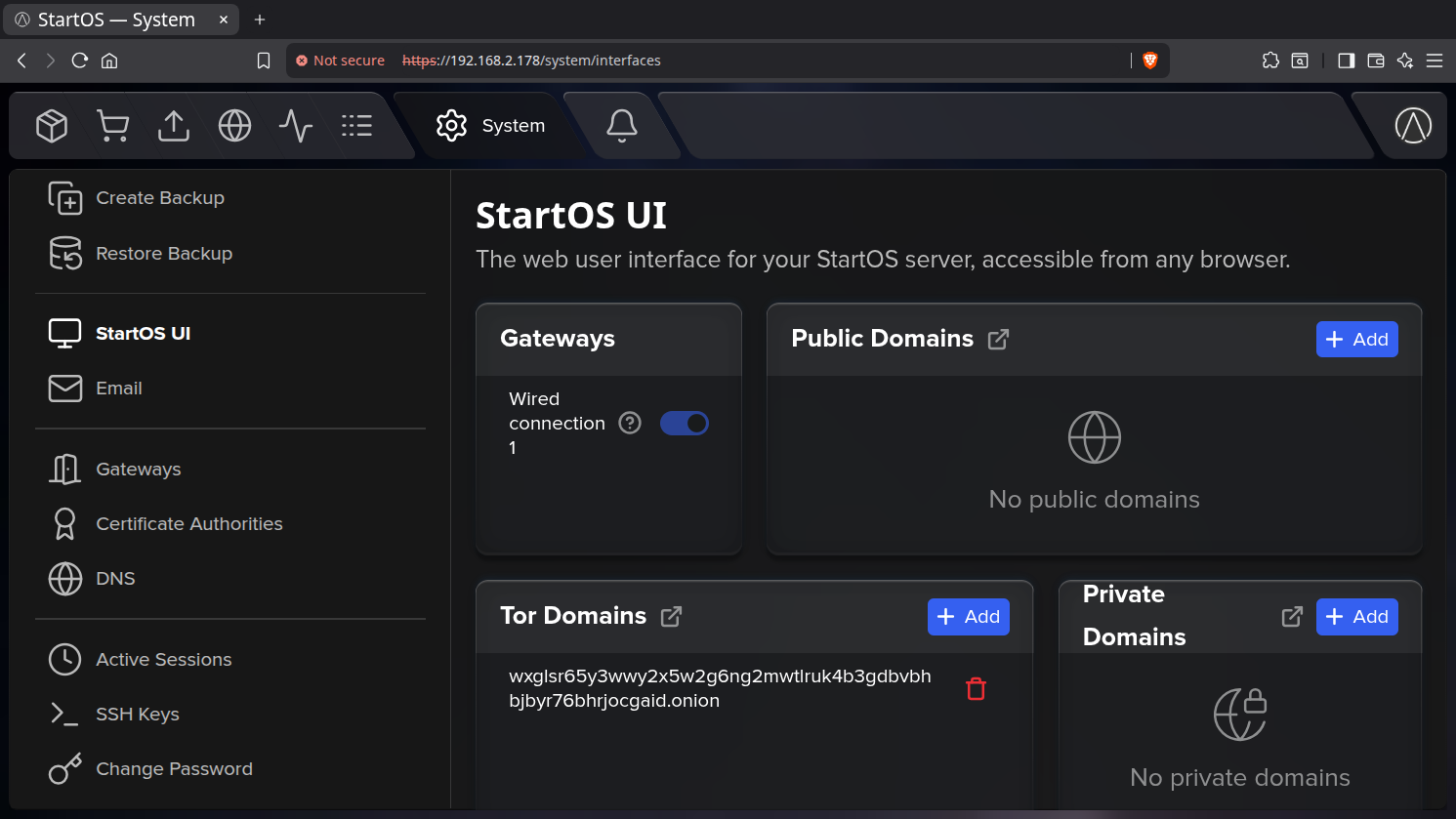Viewport: 1456px width, 819px height.
Task: Open the Brave Wallet icon
Action: (x=1376, y=61)
